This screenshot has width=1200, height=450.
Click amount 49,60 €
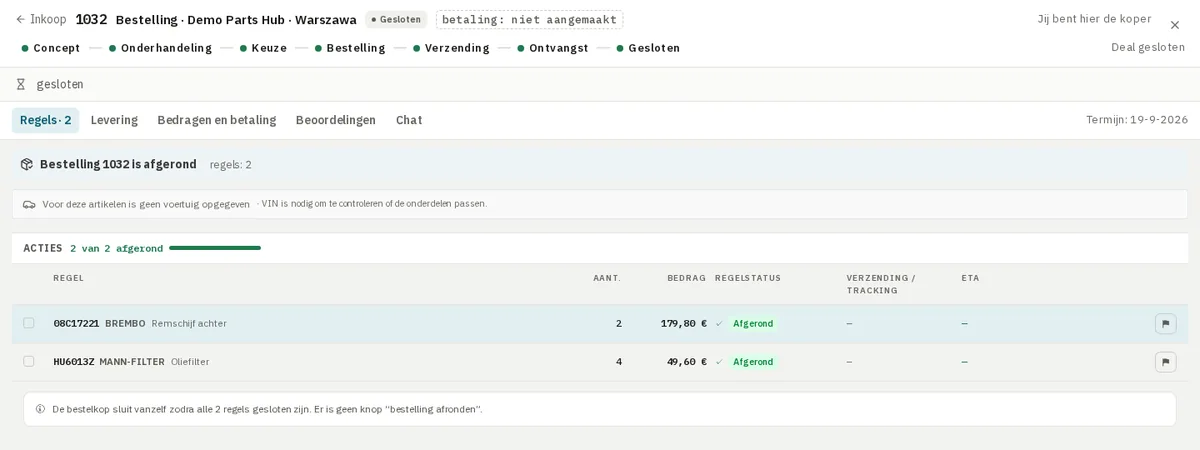click(x=687, y=361)
